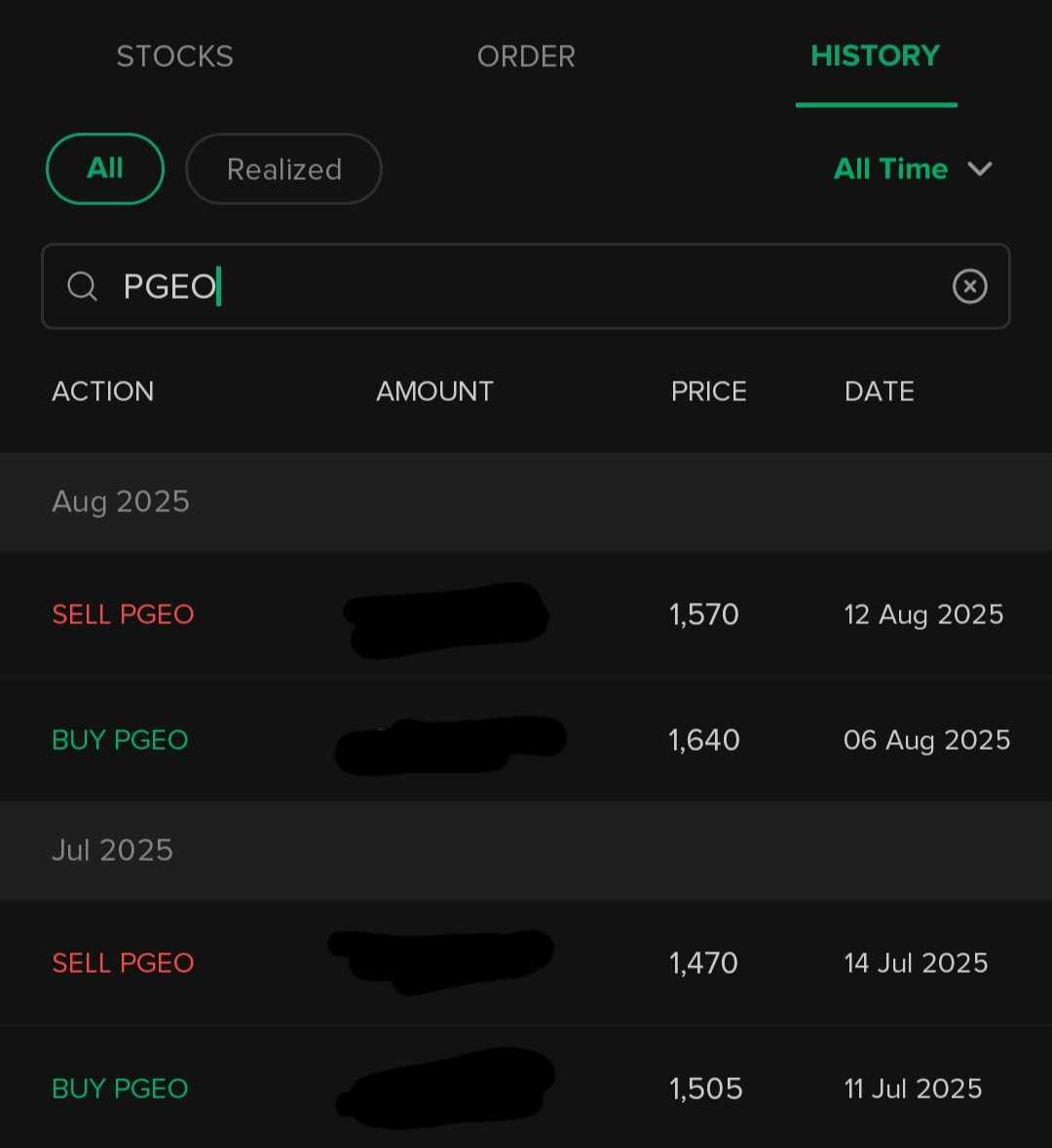This screenshot has height=1148, width=1052.
Task: Select the Jul 2025 section header
Action: pyautogui.click(x=526, y=851)
